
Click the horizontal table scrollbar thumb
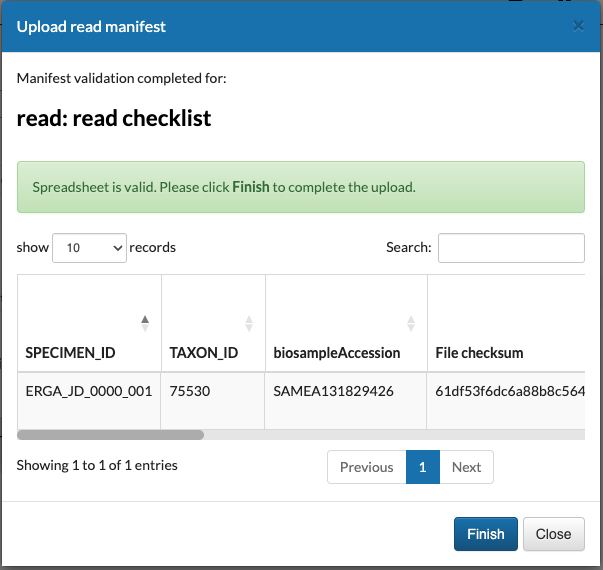[110, 435]
